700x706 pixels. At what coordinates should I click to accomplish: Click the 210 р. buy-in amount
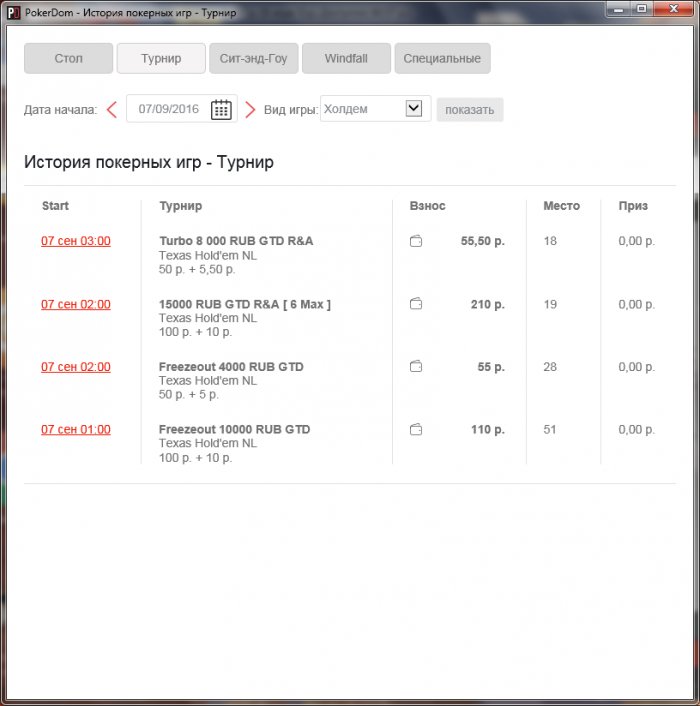pos(488,305)
